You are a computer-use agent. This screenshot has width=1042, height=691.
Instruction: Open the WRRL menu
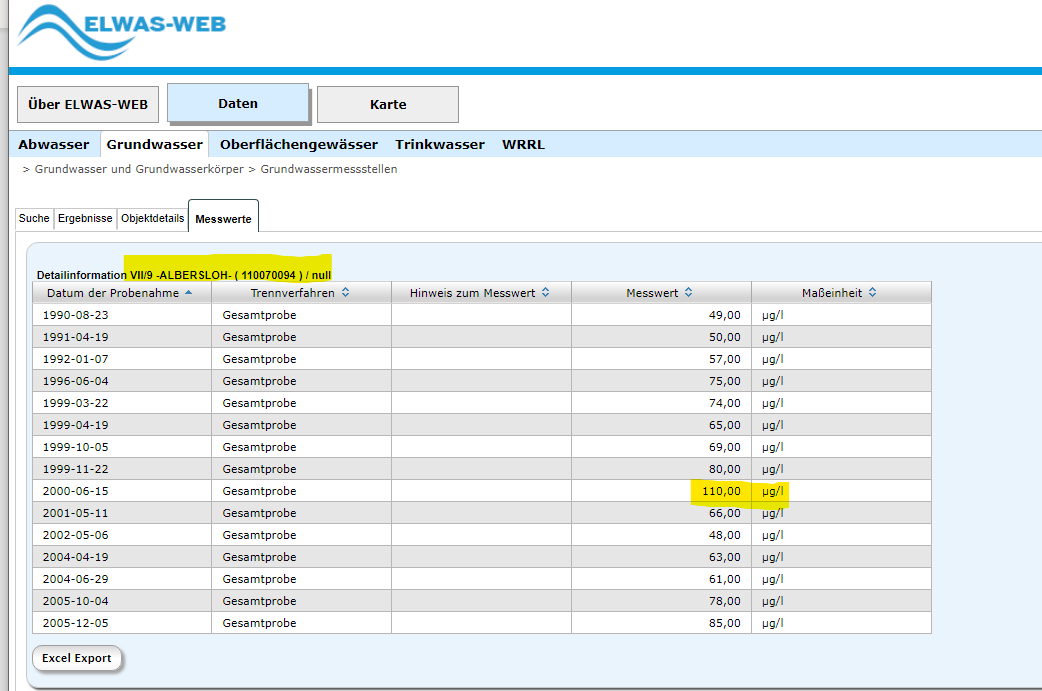click(523, 144)
